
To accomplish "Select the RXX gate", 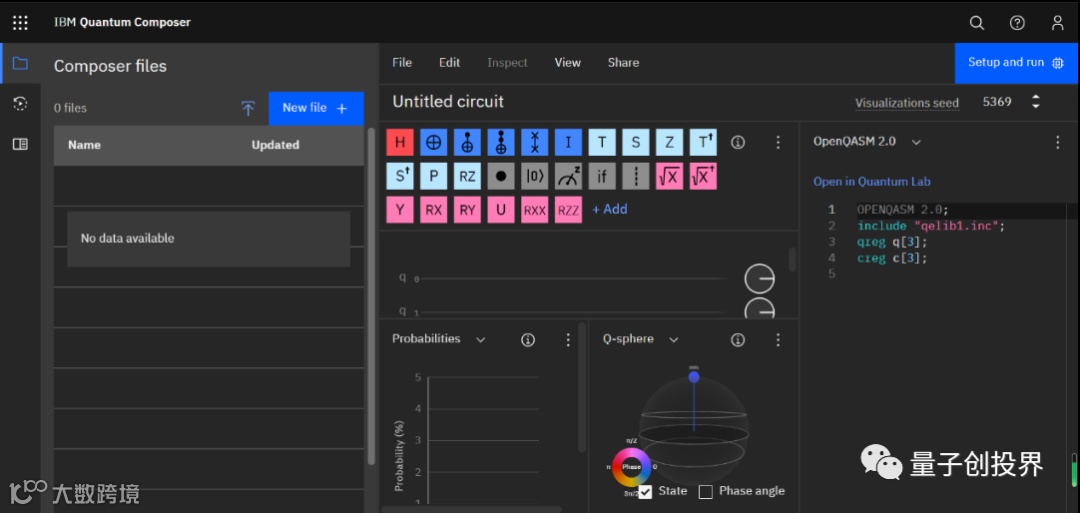I will click(x=534, y=210).
